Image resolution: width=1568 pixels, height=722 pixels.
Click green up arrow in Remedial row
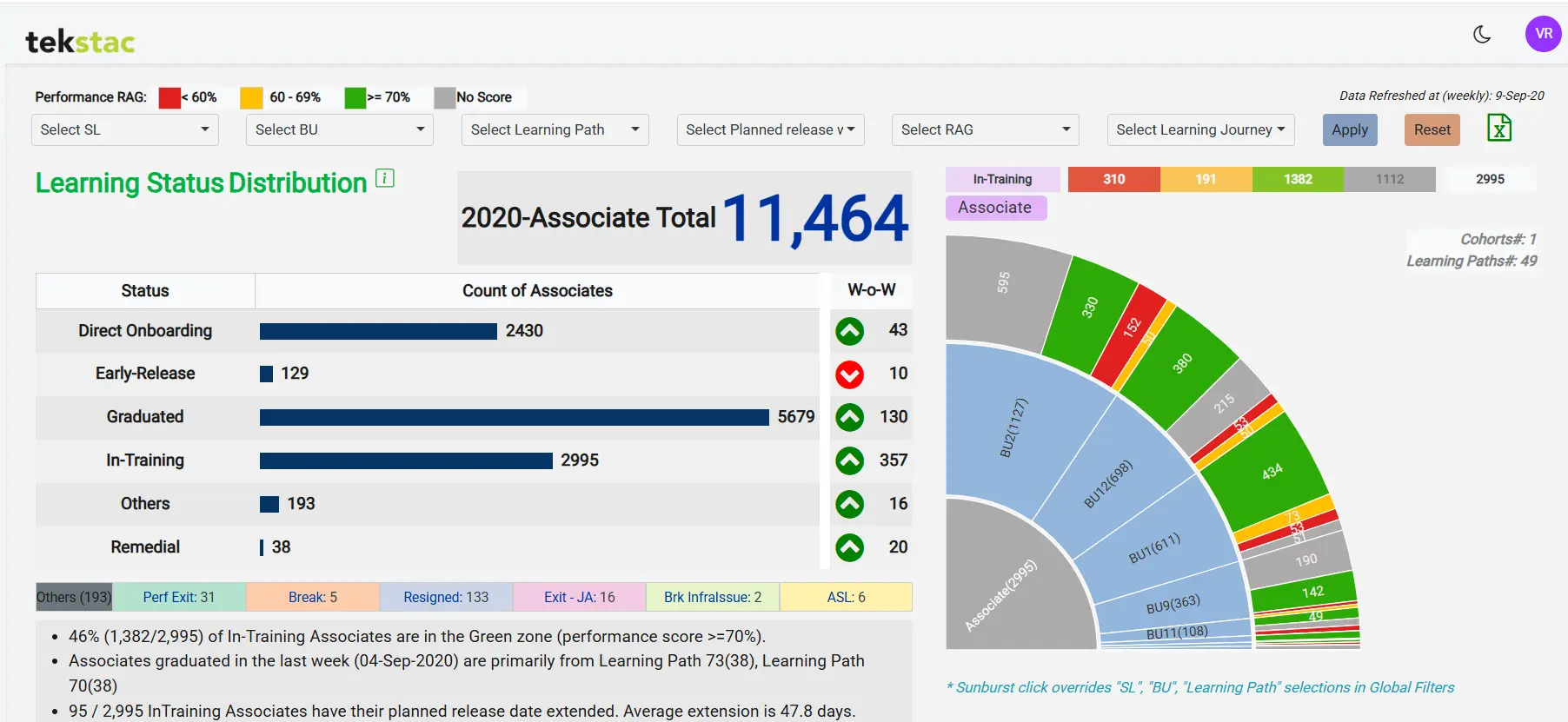[849, 547]
